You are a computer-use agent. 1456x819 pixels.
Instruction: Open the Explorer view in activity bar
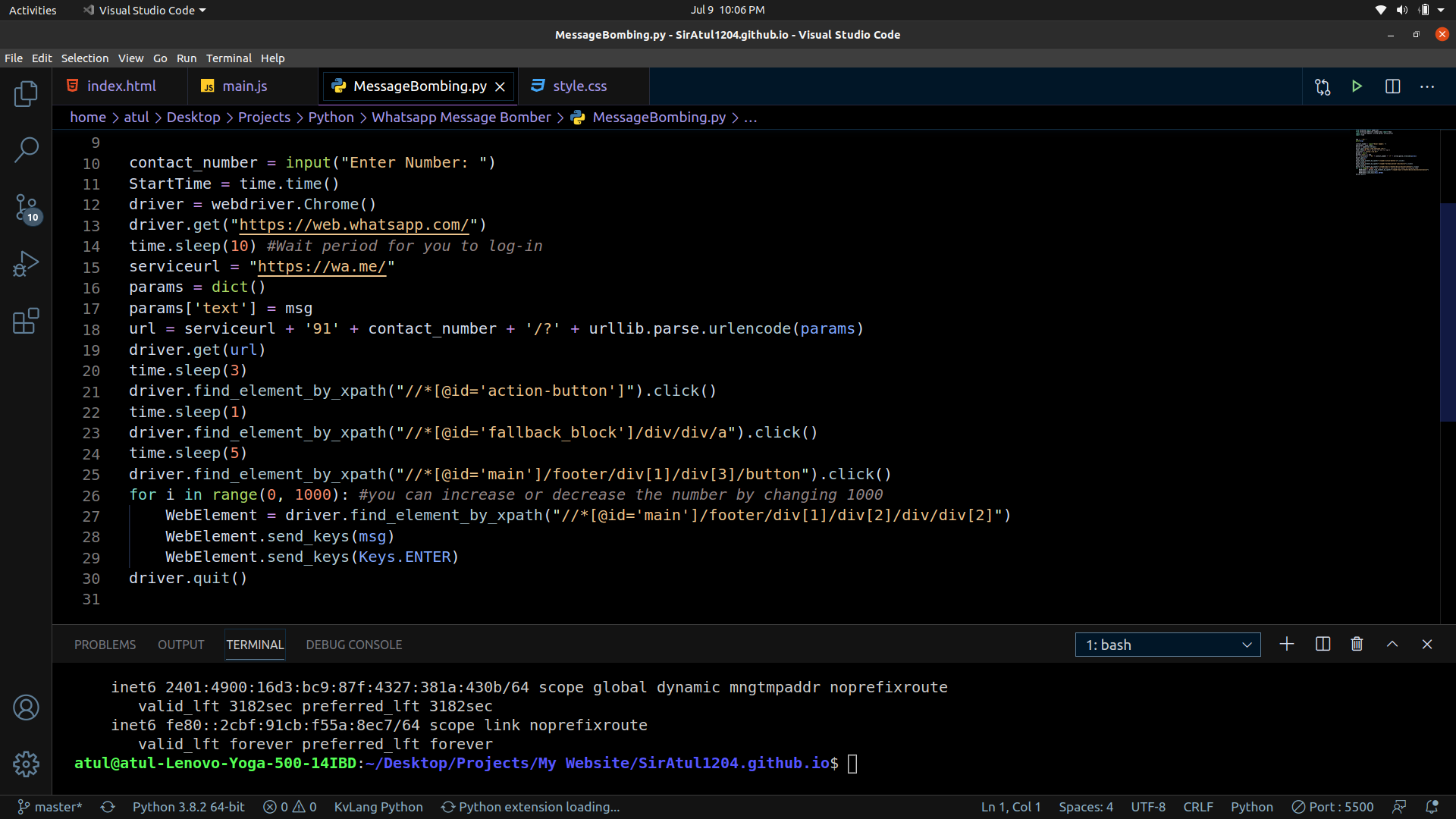pos(26,94)
